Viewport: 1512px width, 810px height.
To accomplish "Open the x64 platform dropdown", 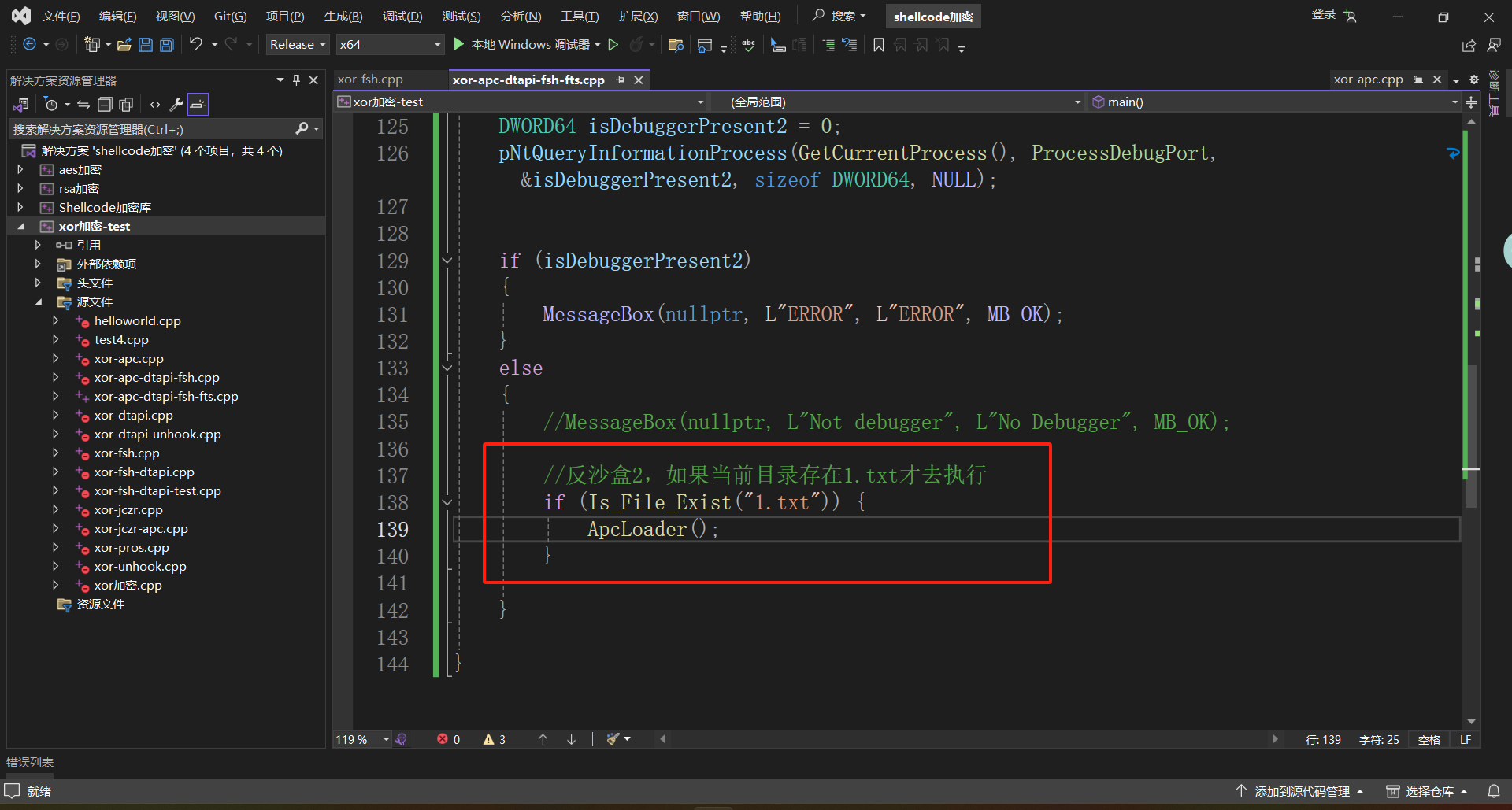I will pos(390,45).
